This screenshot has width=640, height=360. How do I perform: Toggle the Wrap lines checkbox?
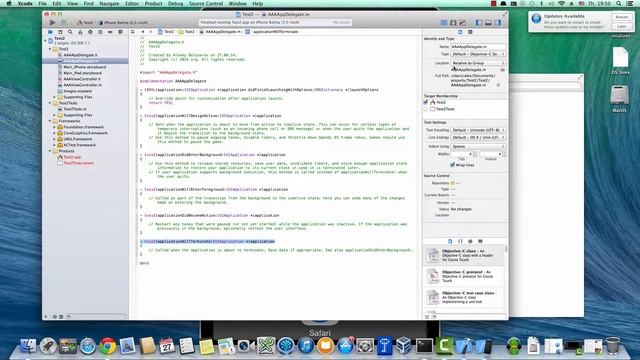[452, 165]
